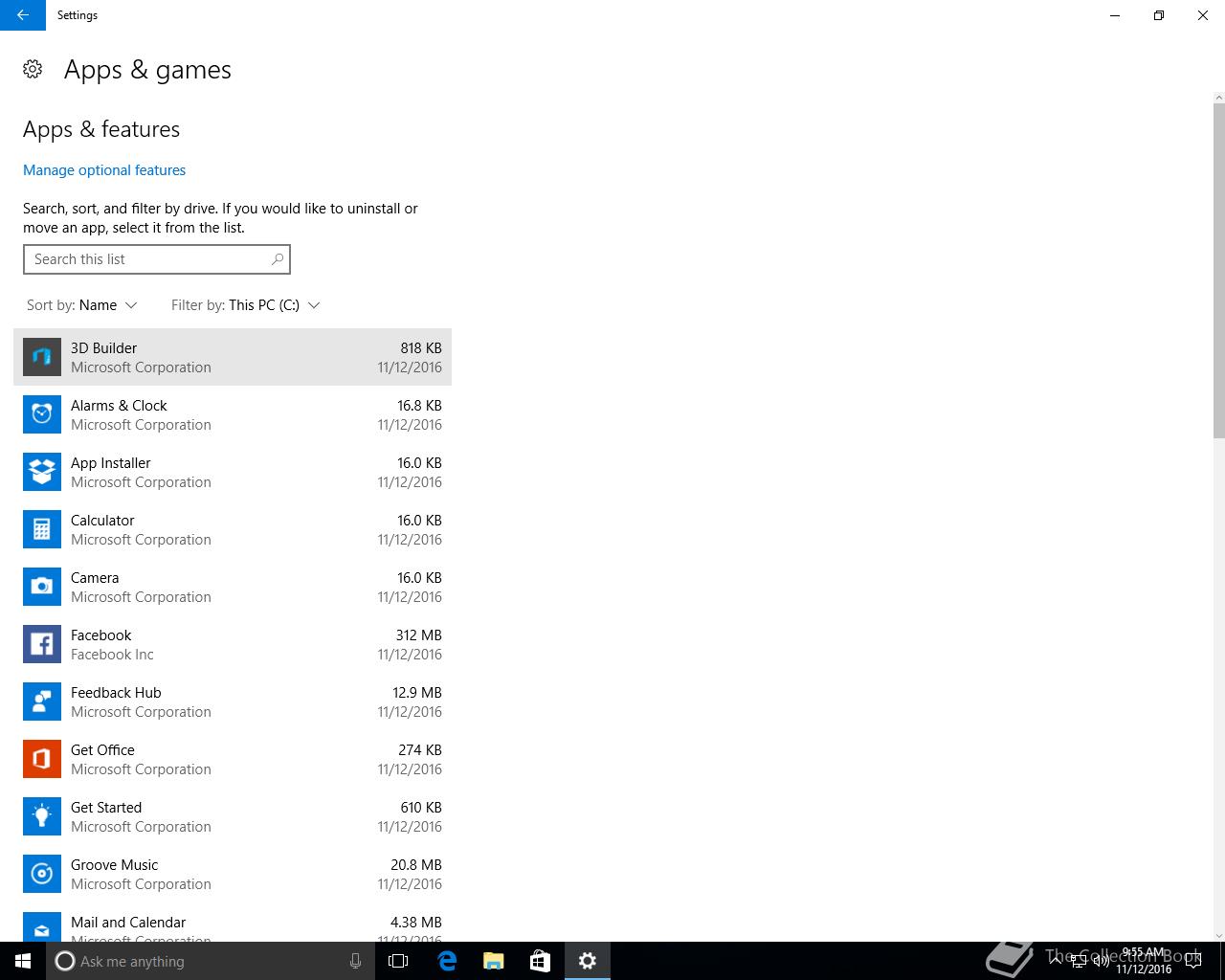
Task: Click the Alarms & Clock app icon
Action: tap(42, 414)
